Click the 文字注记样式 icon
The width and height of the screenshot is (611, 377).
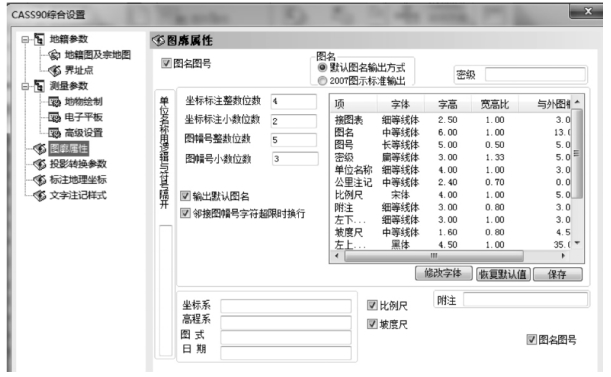[x=39, y=195]
